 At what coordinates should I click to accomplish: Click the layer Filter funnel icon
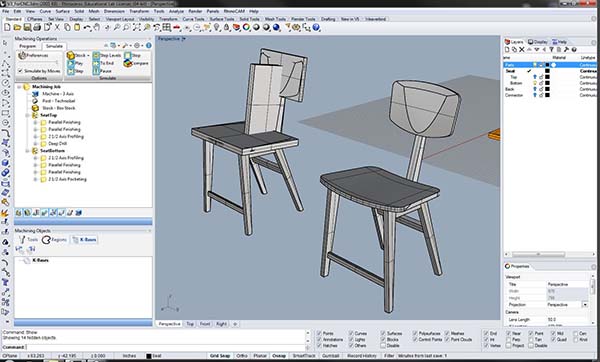click(551, 50)
